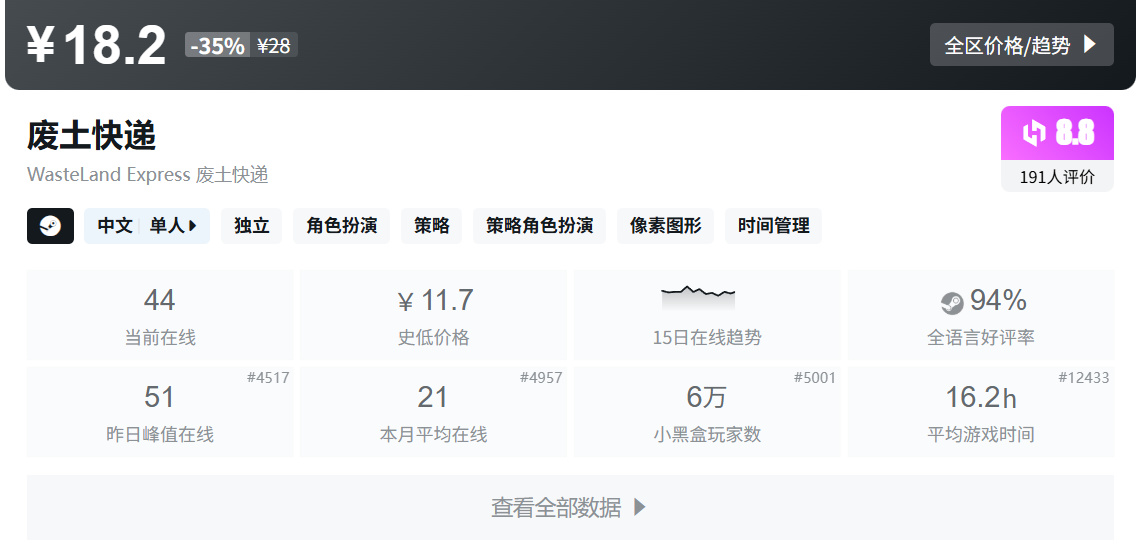The image size is (1147, 560).
Task: Click the 昨日峰值在线 51 stat card
Action: (x=160, y=412)
